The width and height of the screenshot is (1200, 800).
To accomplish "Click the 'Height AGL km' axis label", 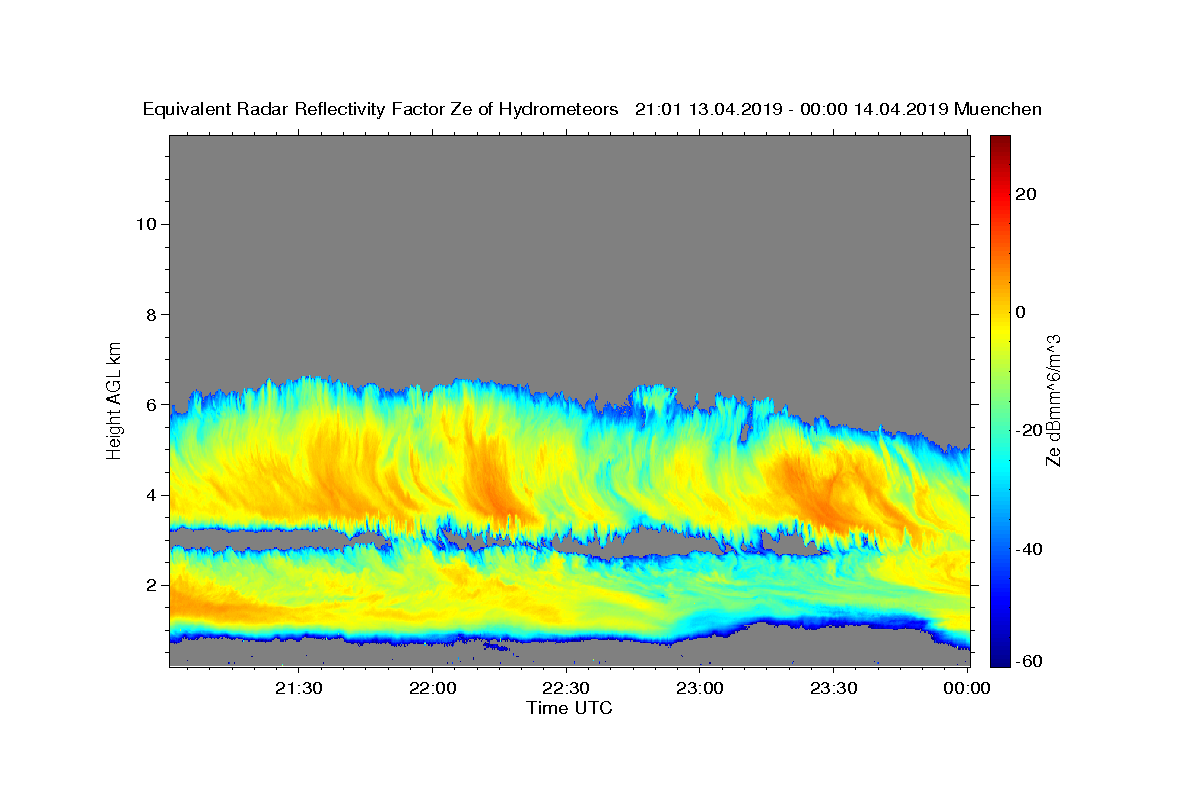I will pos(114,399).
